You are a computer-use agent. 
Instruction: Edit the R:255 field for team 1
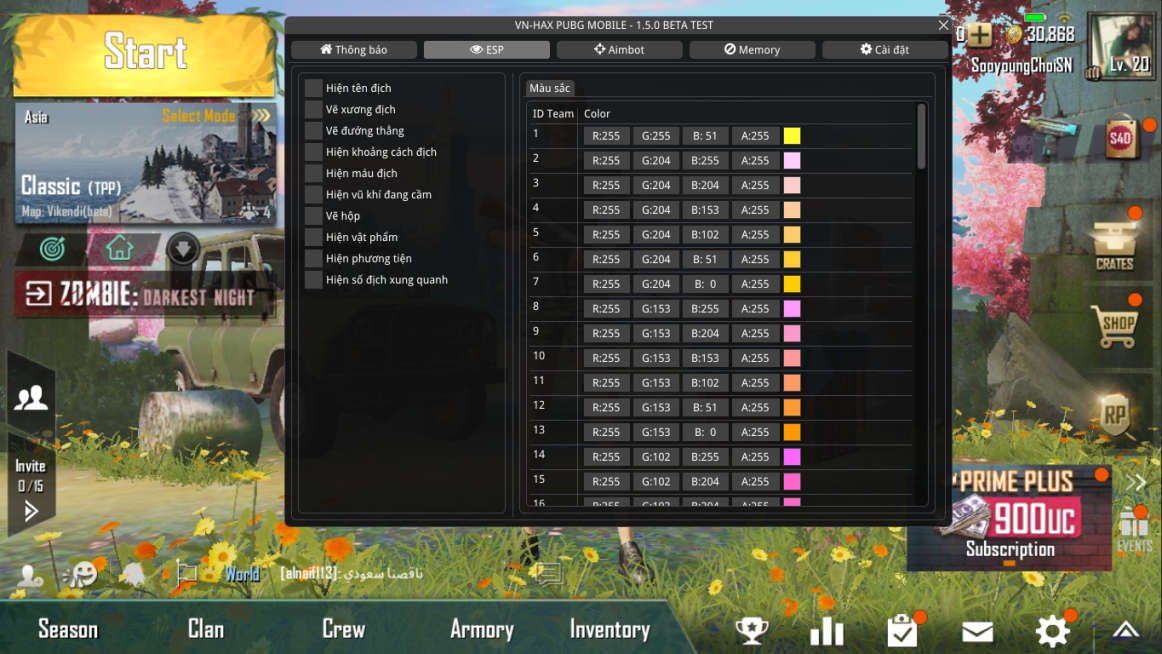[x=606, y=136]
